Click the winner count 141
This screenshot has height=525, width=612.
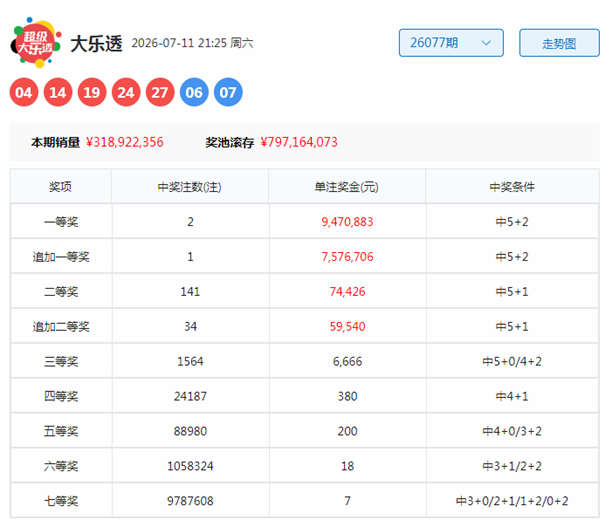click(x=190, y=292)
